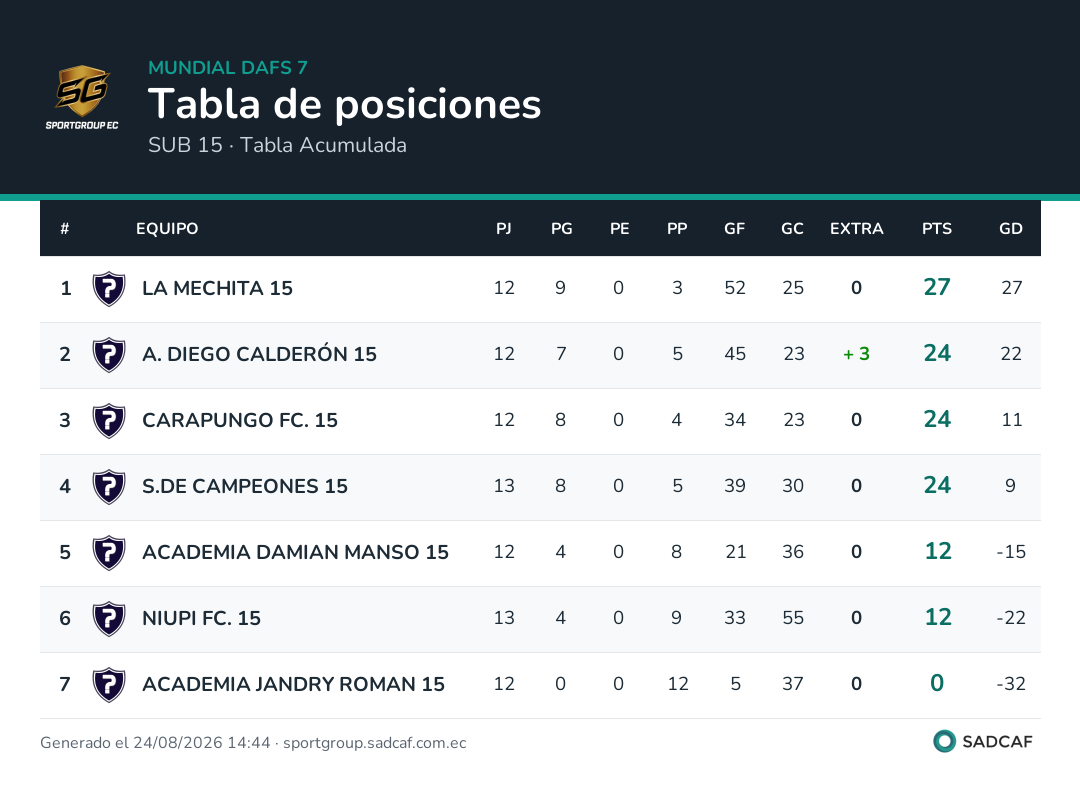The height and width of the screenshot is (794, 1080).
Task: Click the SportGroup EC logo
Action: click(x=82, y=98)
